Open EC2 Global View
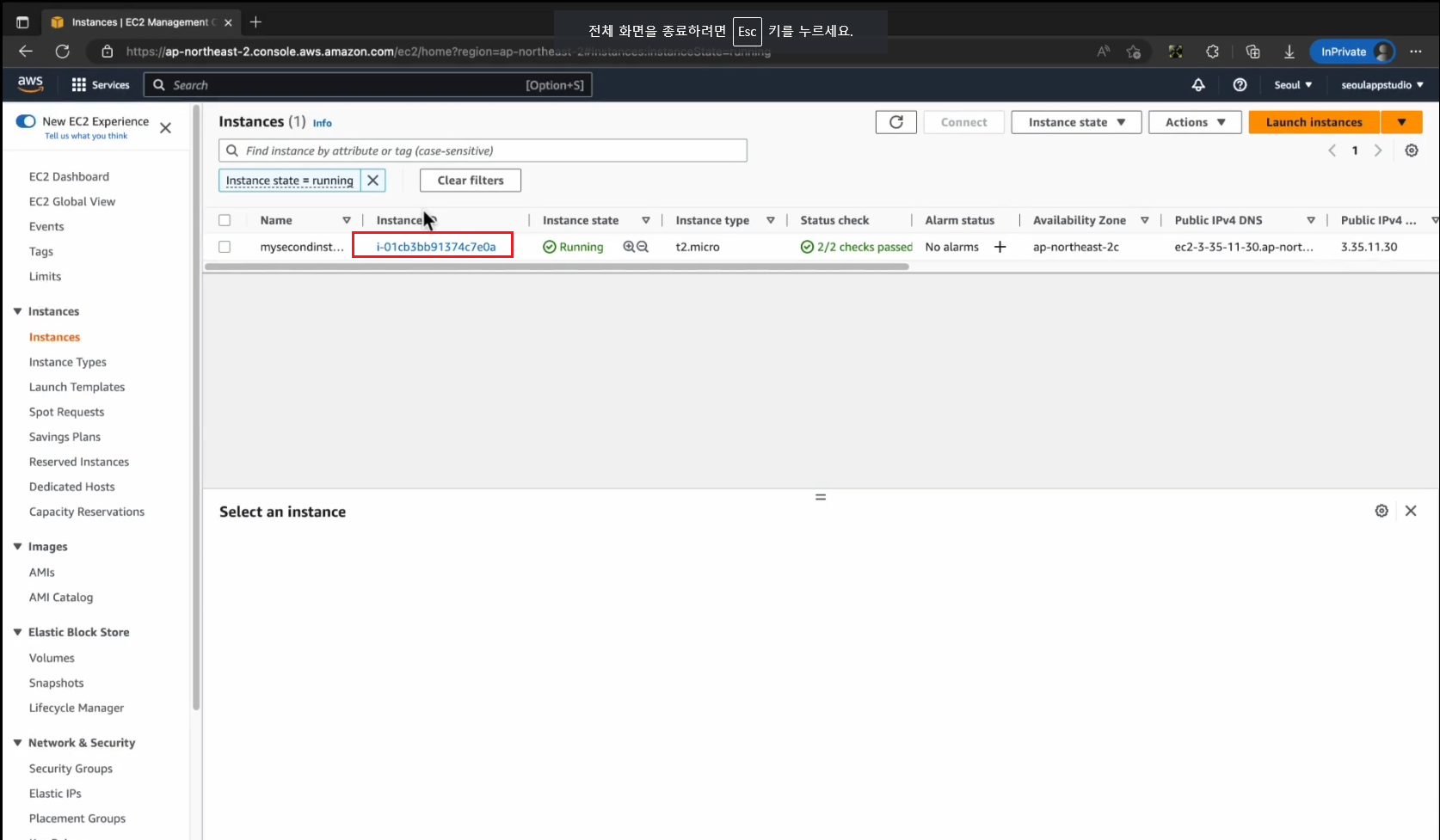Screen dimensions: 1440x840 click(x=72, y=201)
